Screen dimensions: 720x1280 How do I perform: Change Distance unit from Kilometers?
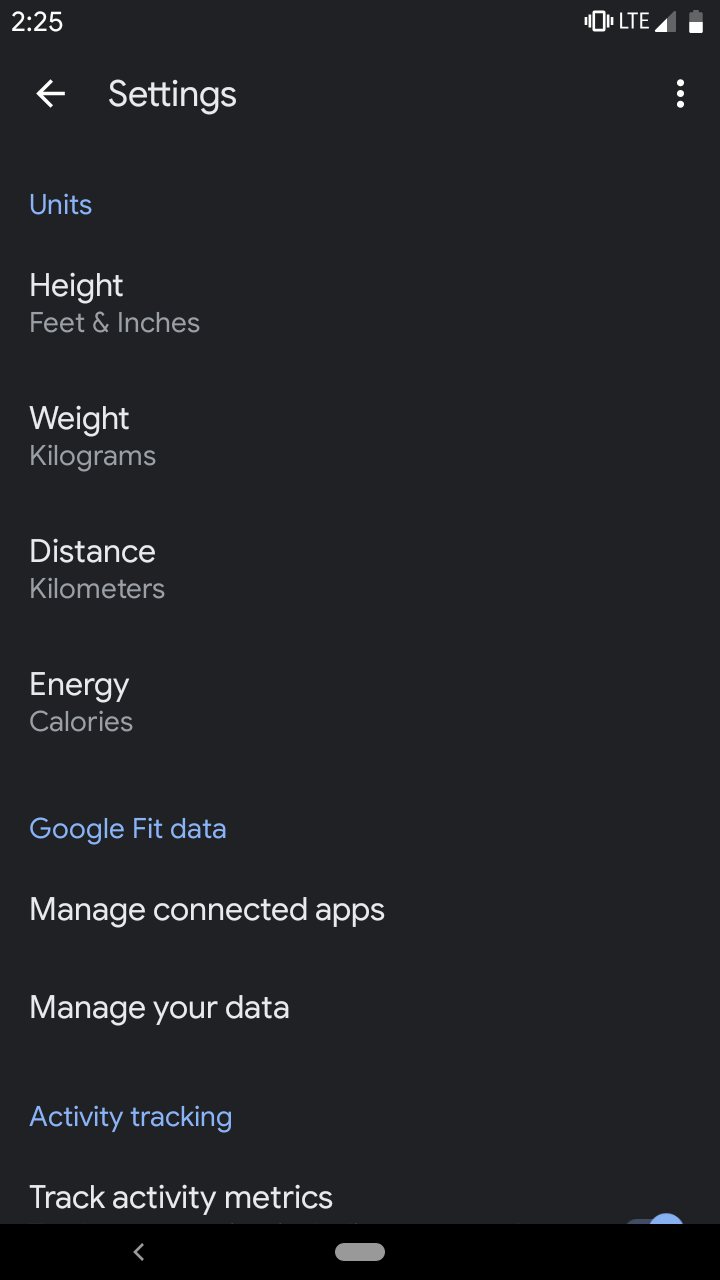click(x=360, y=569)
